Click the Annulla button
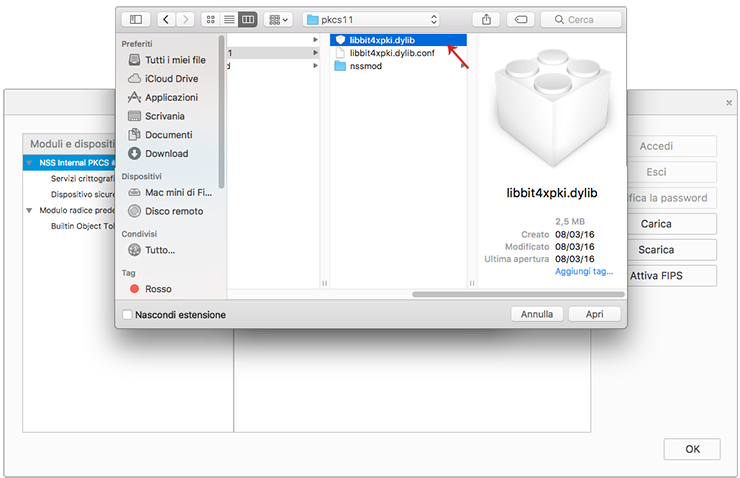This screenshot has height=478, width=740. (x=537, y=314)
